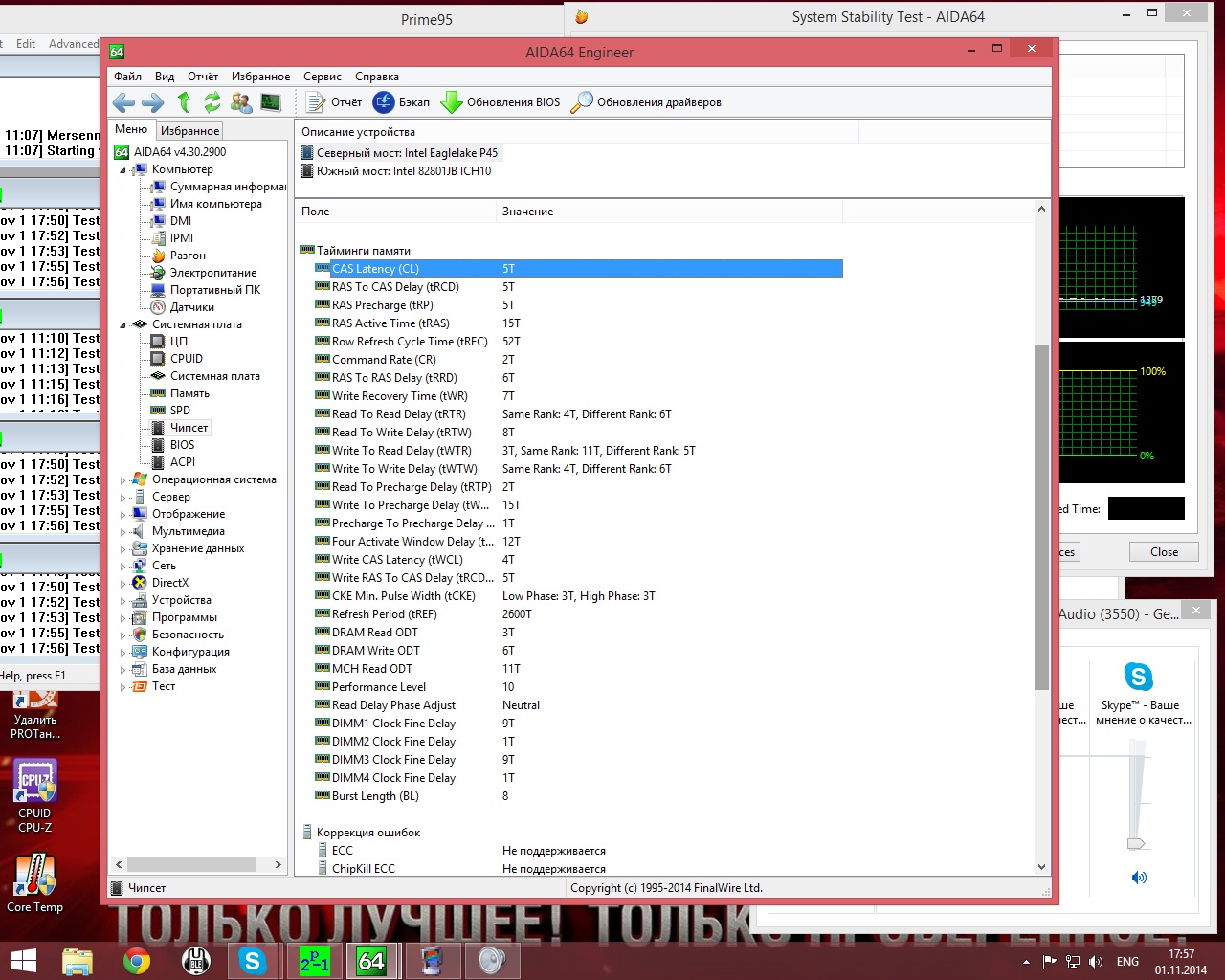The height and width of the screenshot is (980, 1225).
Task: Click the tree panel horizontal scrollbar
Action: 191,864
